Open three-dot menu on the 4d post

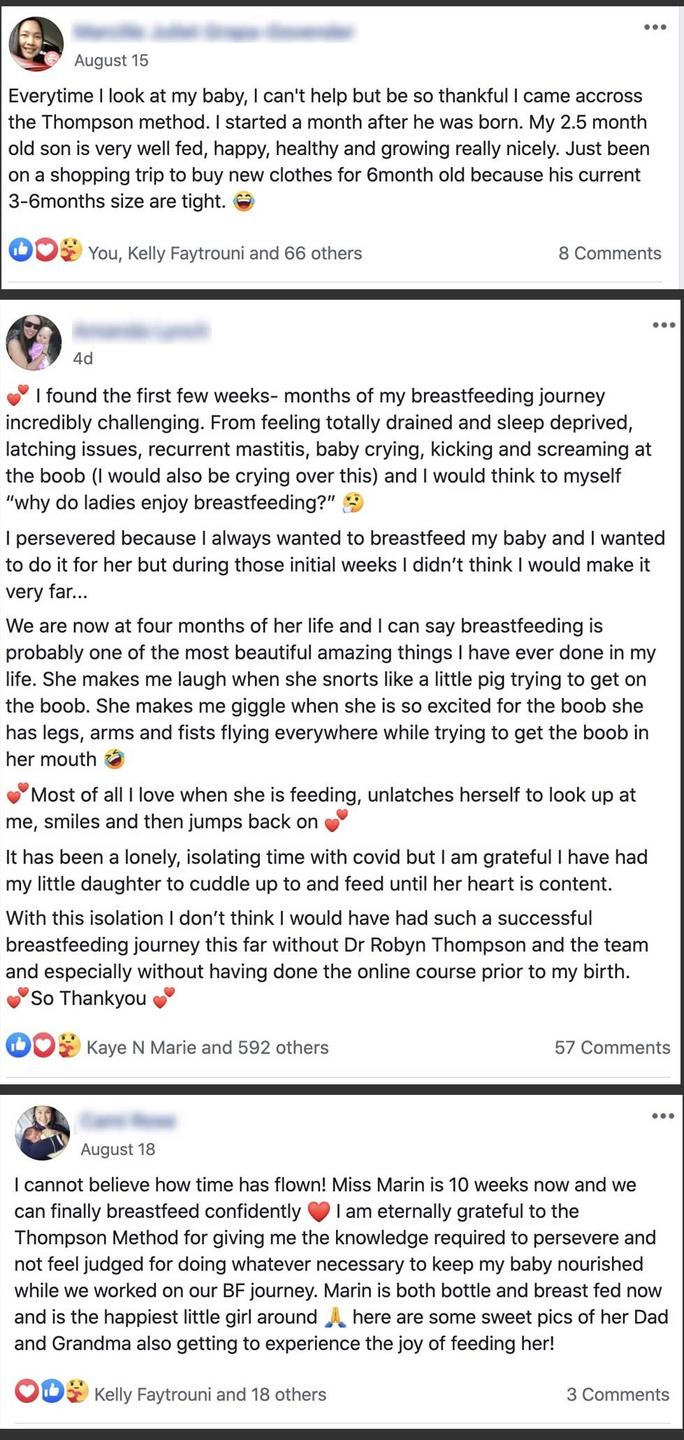(x=663, y=325)
